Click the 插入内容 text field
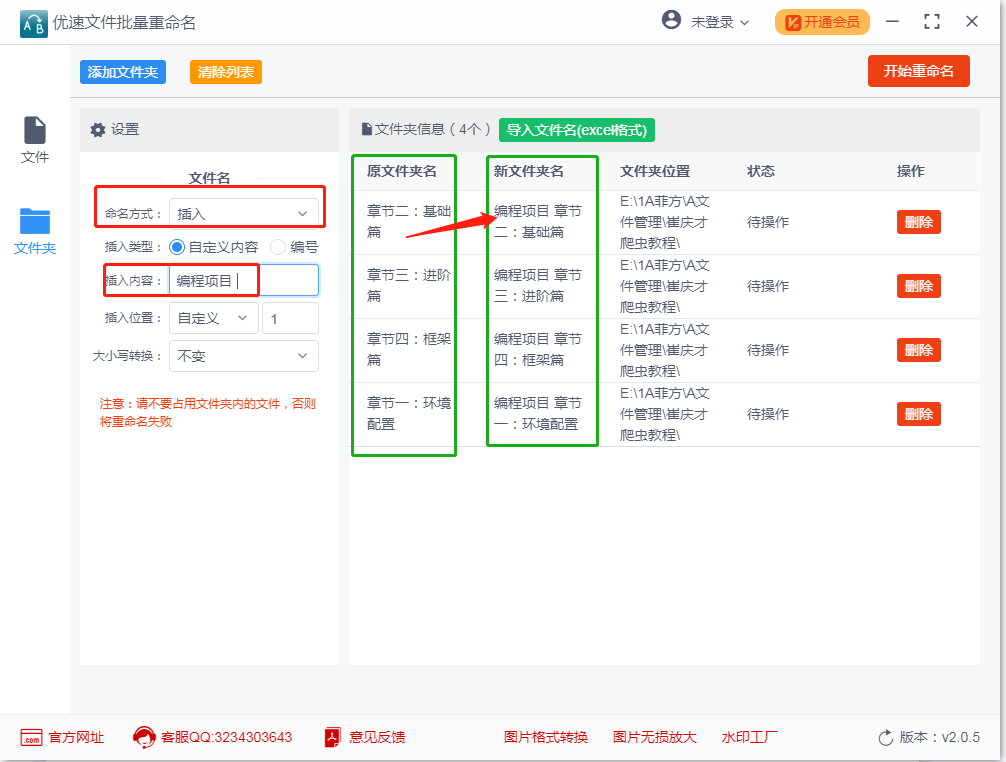This screenshot has height=762, width=1006. point(244,281)
